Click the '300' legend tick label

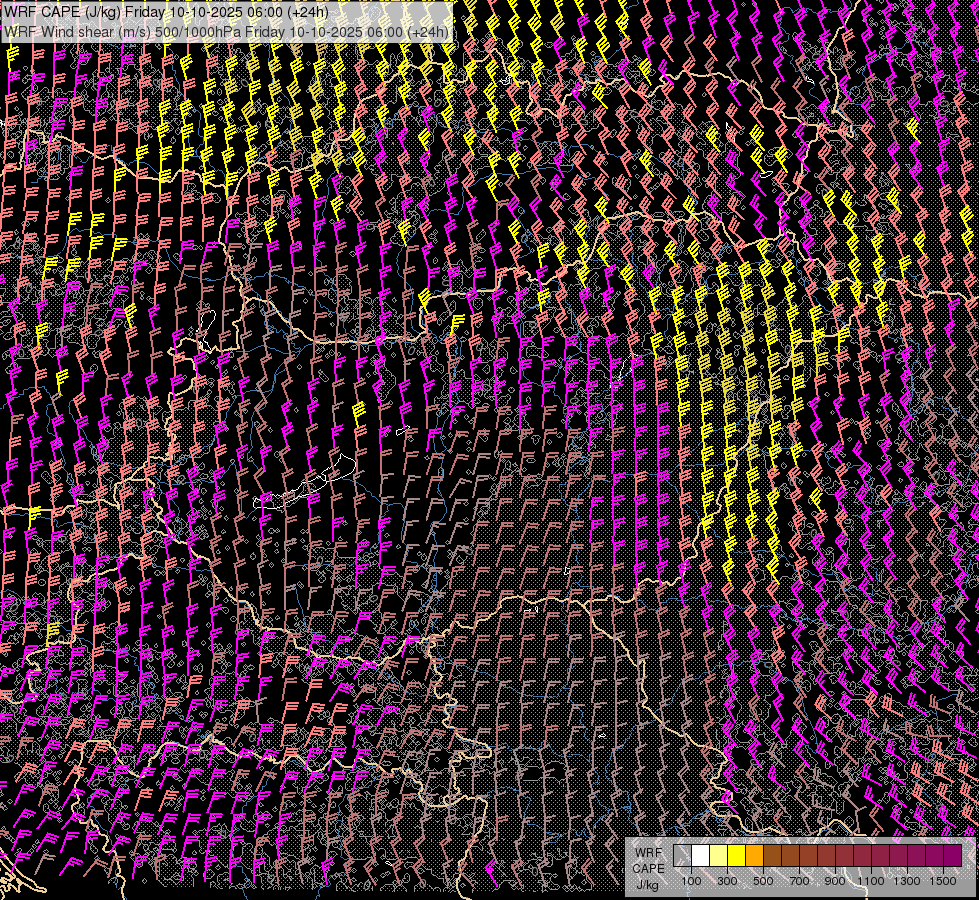[x=727, y=881]
